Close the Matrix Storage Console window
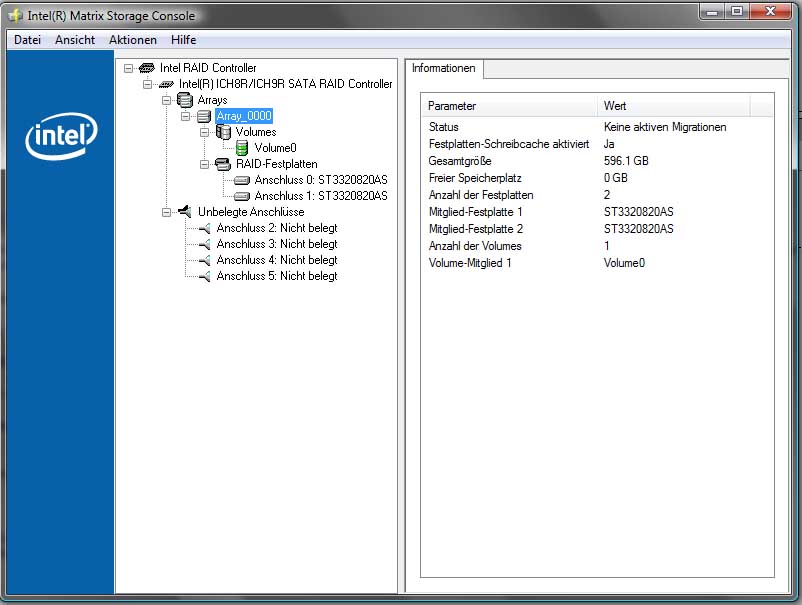This screenshot has width=802, height=605. pyautogui.click(x=771, y=11)
